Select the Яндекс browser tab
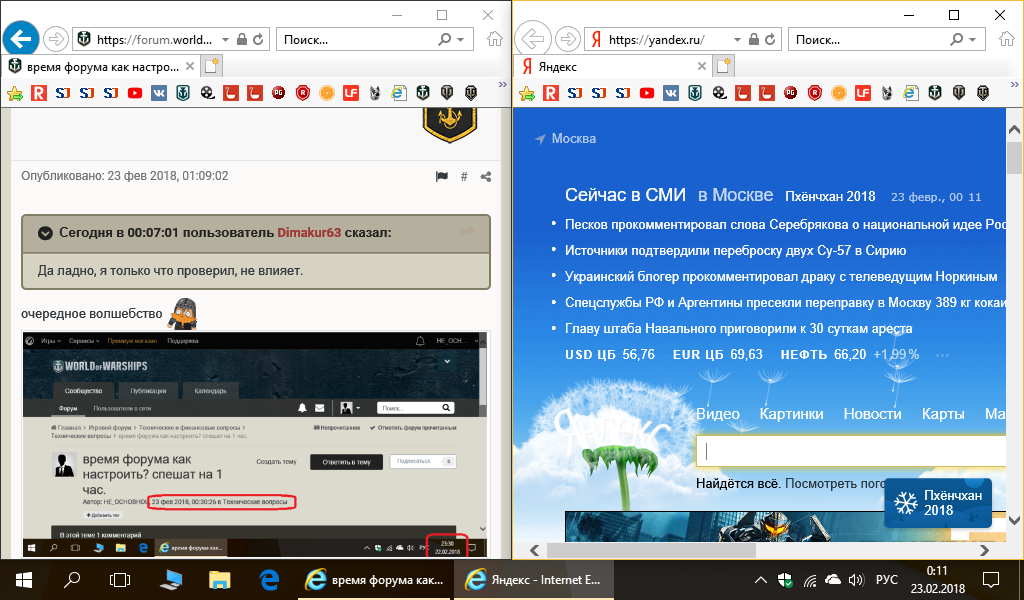The height and width of the screenshot is (600, 1024). 614,67
